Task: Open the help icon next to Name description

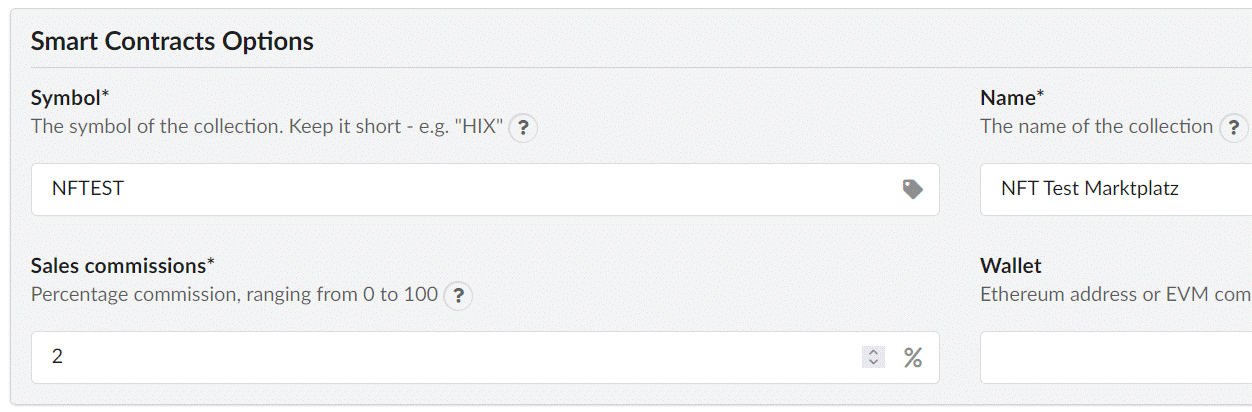Action: tap(1235, 128)
